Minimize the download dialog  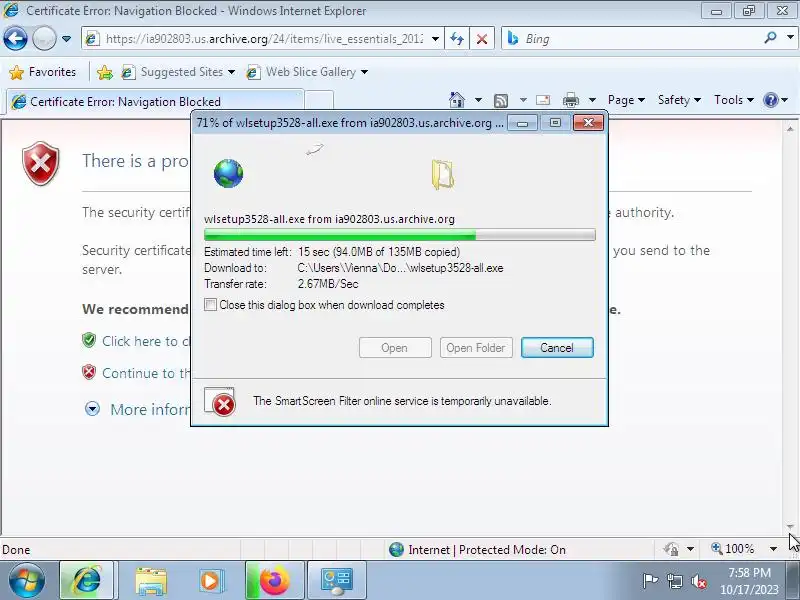[x=522, y=123]
